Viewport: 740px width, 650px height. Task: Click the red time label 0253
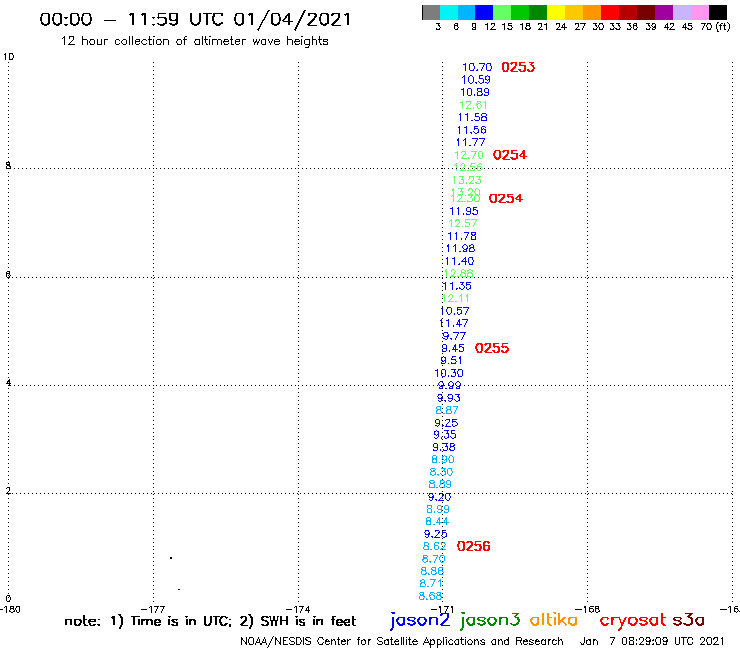pos(518,67)
